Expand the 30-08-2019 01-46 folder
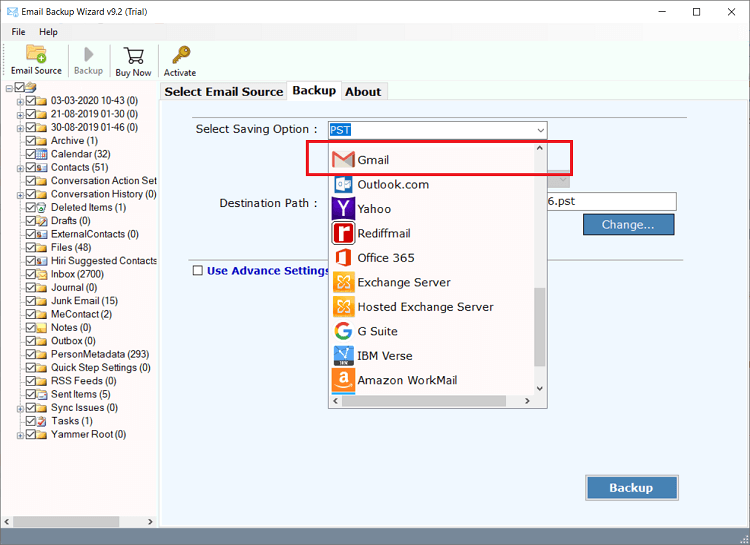Screen dimensions: 750x545 click(x=20, y=128)
